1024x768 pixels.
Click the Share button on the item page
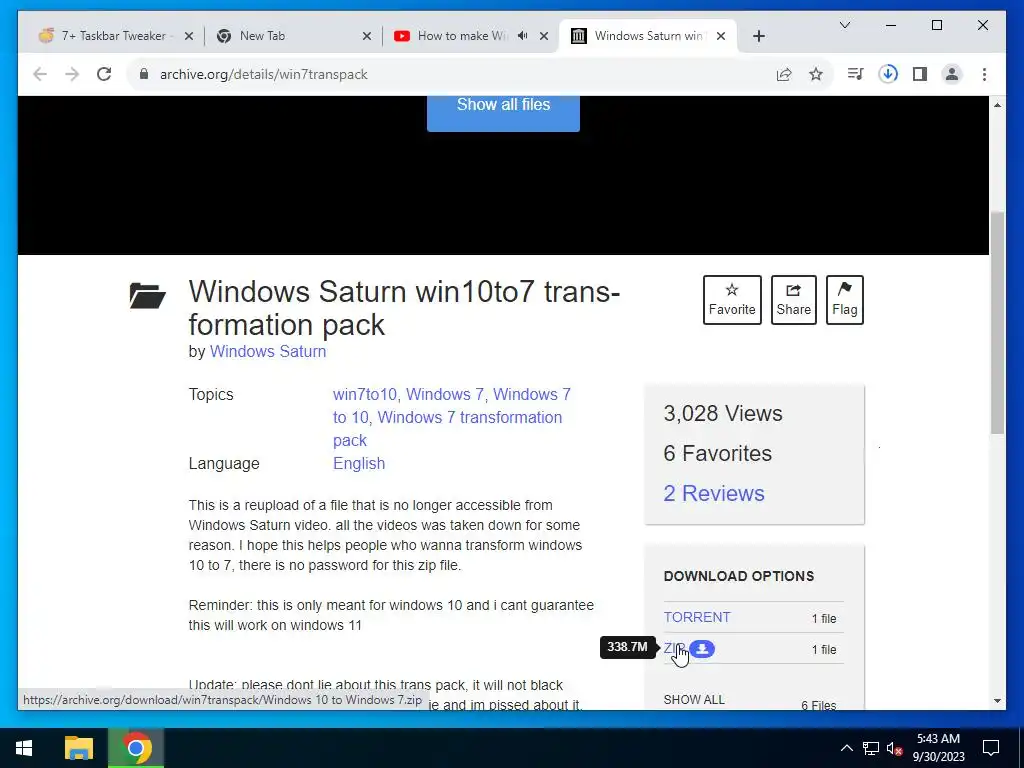(x=793, y=300)
